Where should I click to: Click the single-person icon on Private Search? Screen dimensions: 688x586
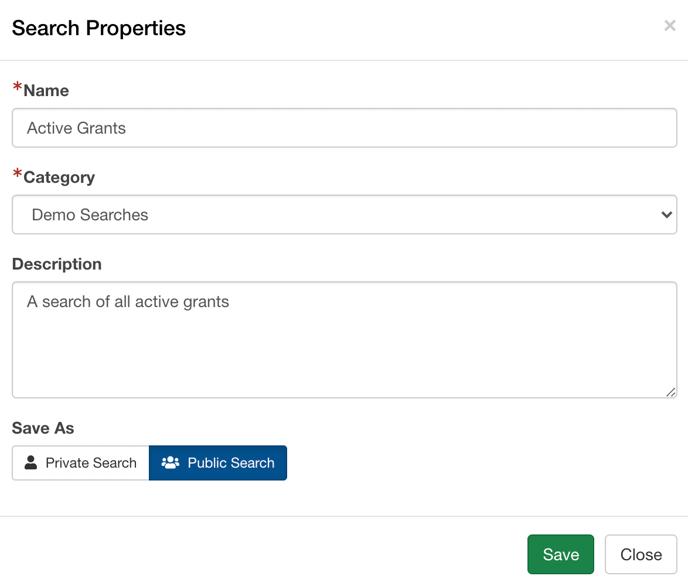[31, 463]
